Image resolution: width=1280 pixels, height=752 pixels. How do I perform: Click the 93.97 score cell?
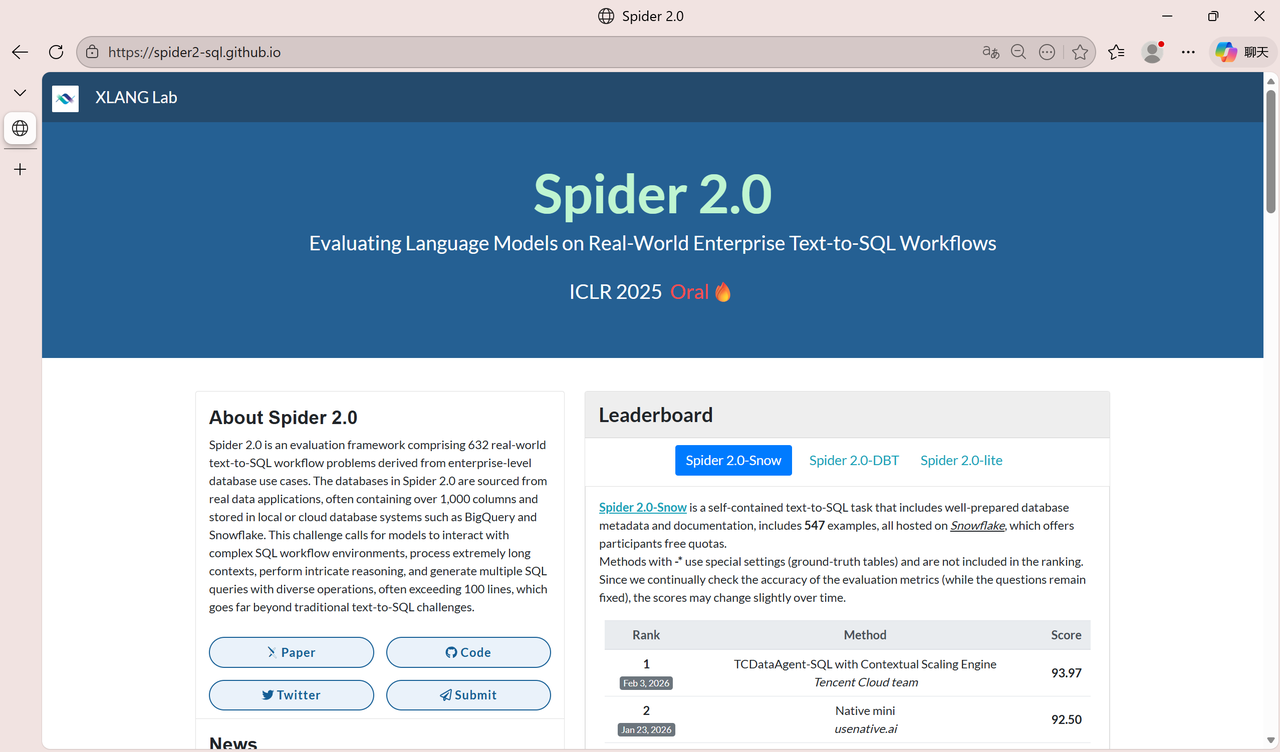1066,673
